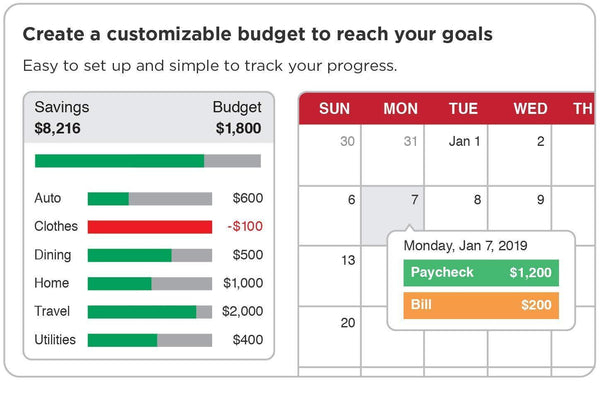Click the Utilities budget bar

(x=150, y=340)
